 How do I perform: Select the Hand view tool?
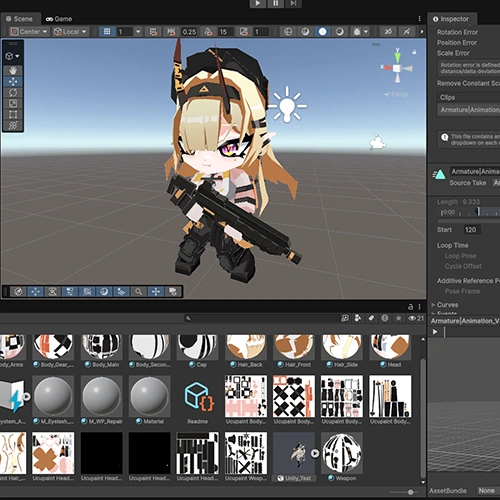coord(13,70)
